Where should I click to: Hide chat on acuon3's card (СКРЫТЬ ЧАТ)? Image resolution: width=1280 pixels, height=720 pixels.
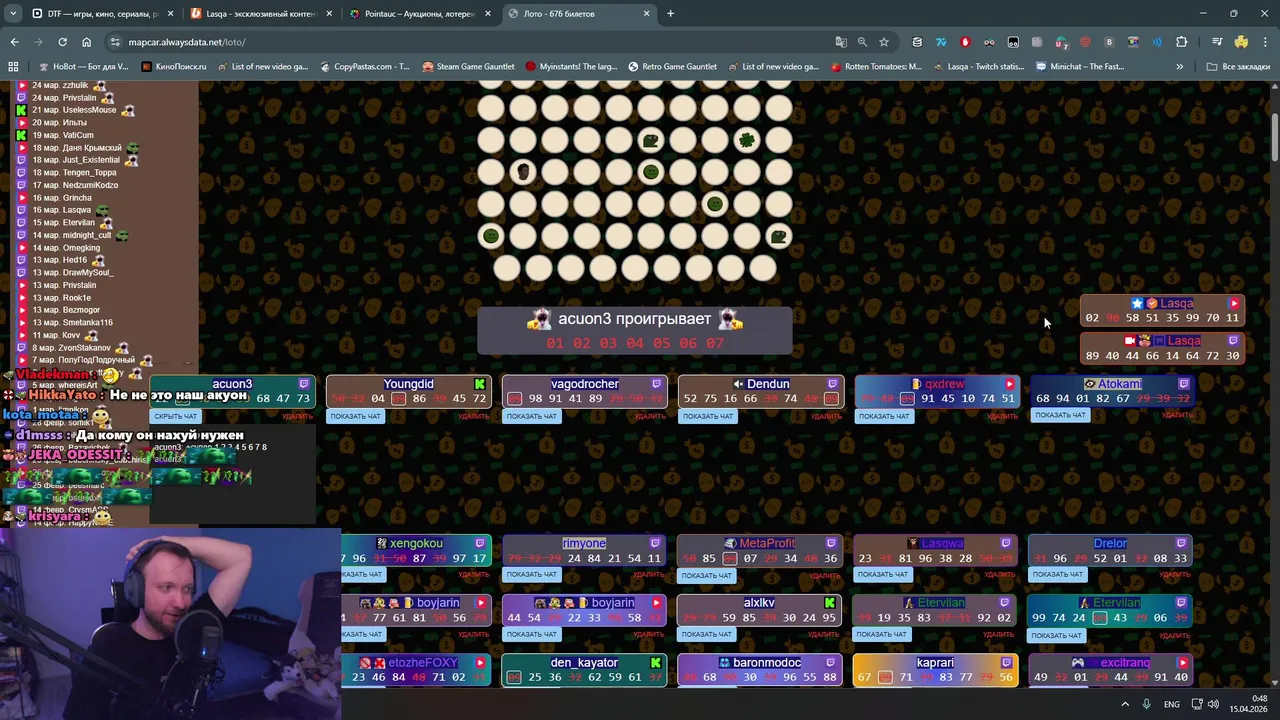(x=176, y=416)
